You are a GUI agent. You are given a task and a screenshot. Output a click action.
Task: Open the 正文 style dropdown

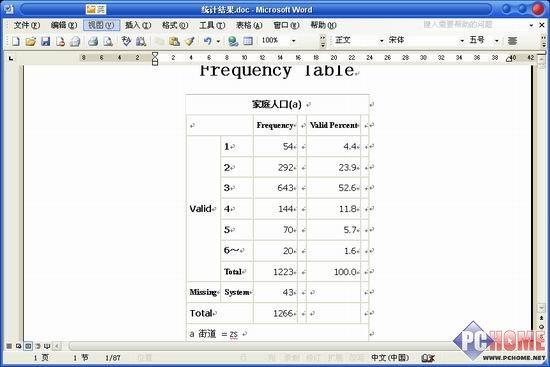click(381, 41)
